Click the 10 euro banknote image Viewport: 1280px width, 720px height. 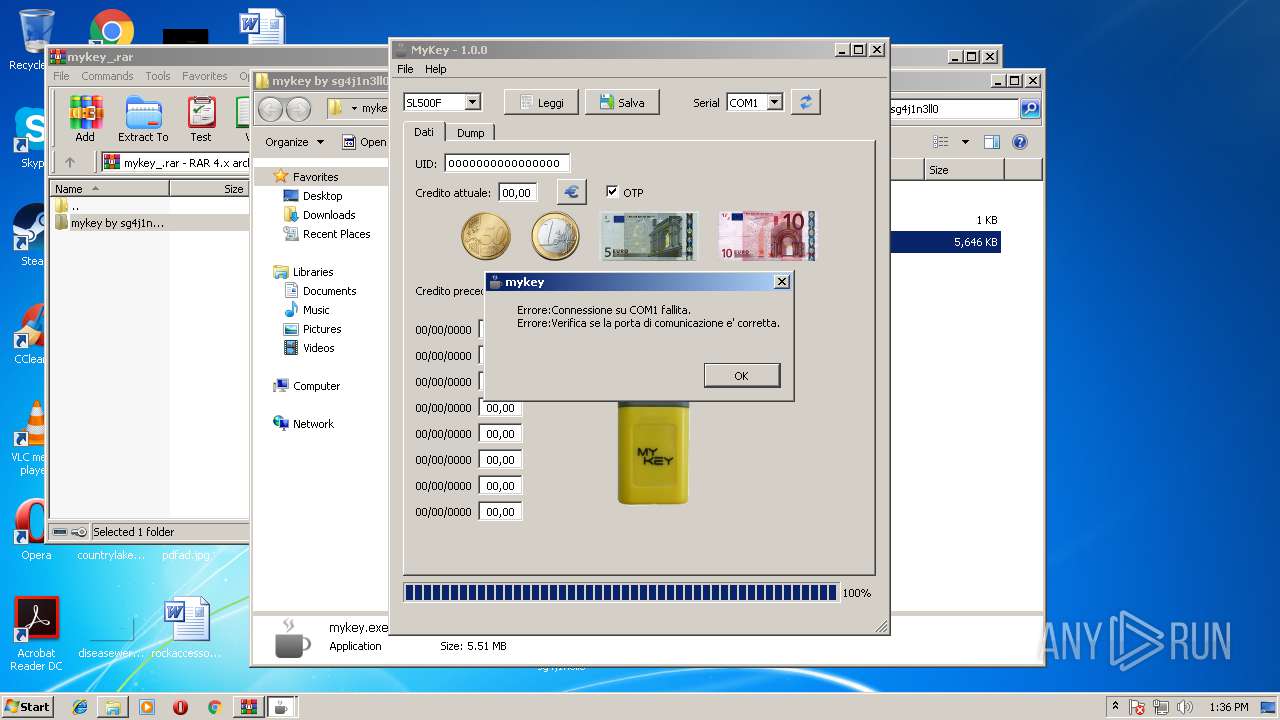point(767,237)
